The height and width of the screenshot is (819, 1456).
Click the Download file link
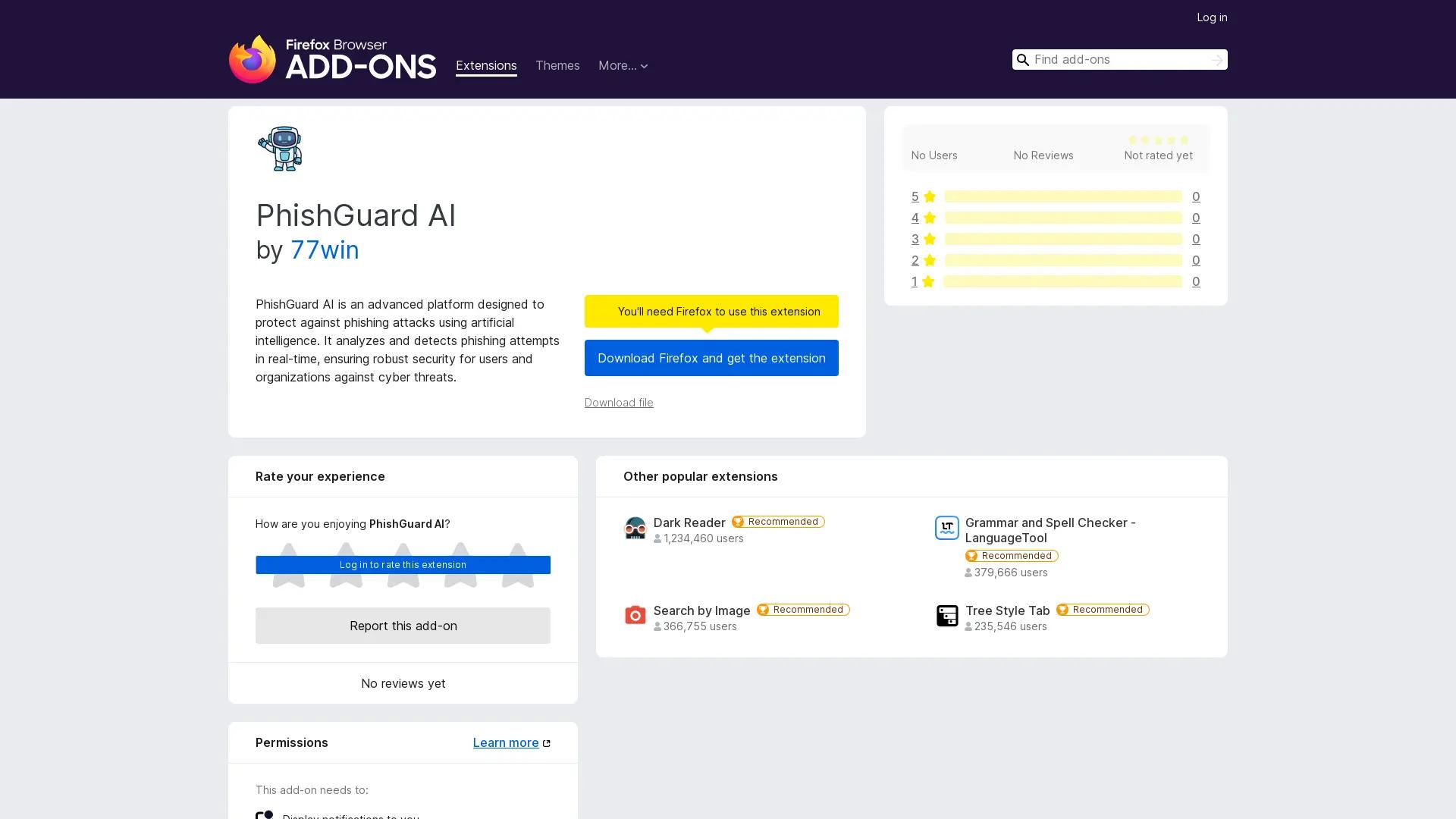coord(618,403)
